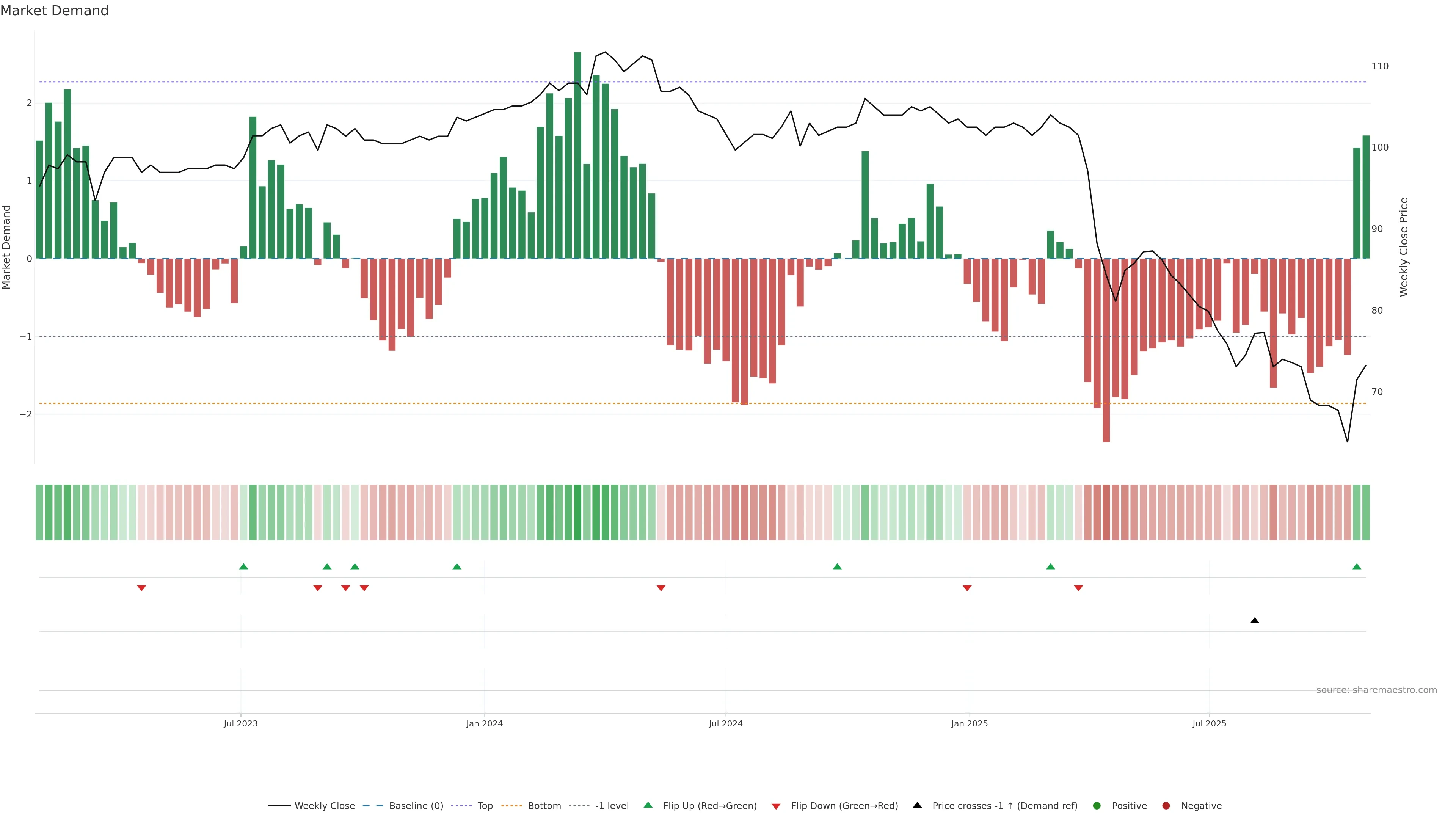Screen dimensions: 1456x819
Task: Click the green Positive legend dot
Action: [x=1097, y=806]
